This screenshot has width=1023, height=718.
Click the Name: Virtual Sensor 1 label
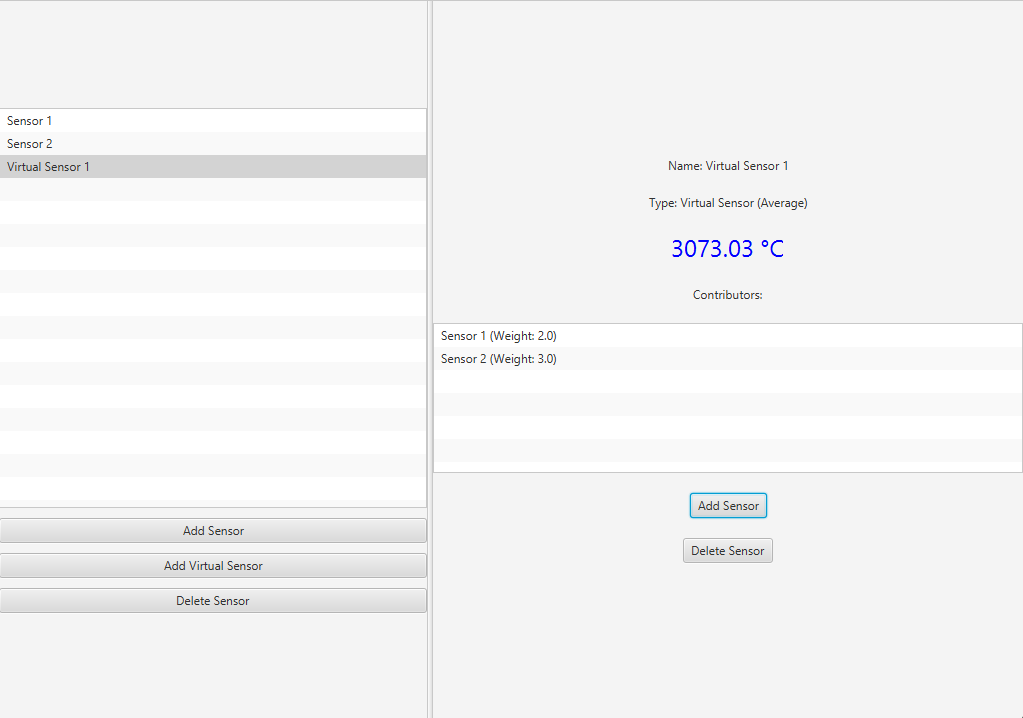tap(728, 166)
